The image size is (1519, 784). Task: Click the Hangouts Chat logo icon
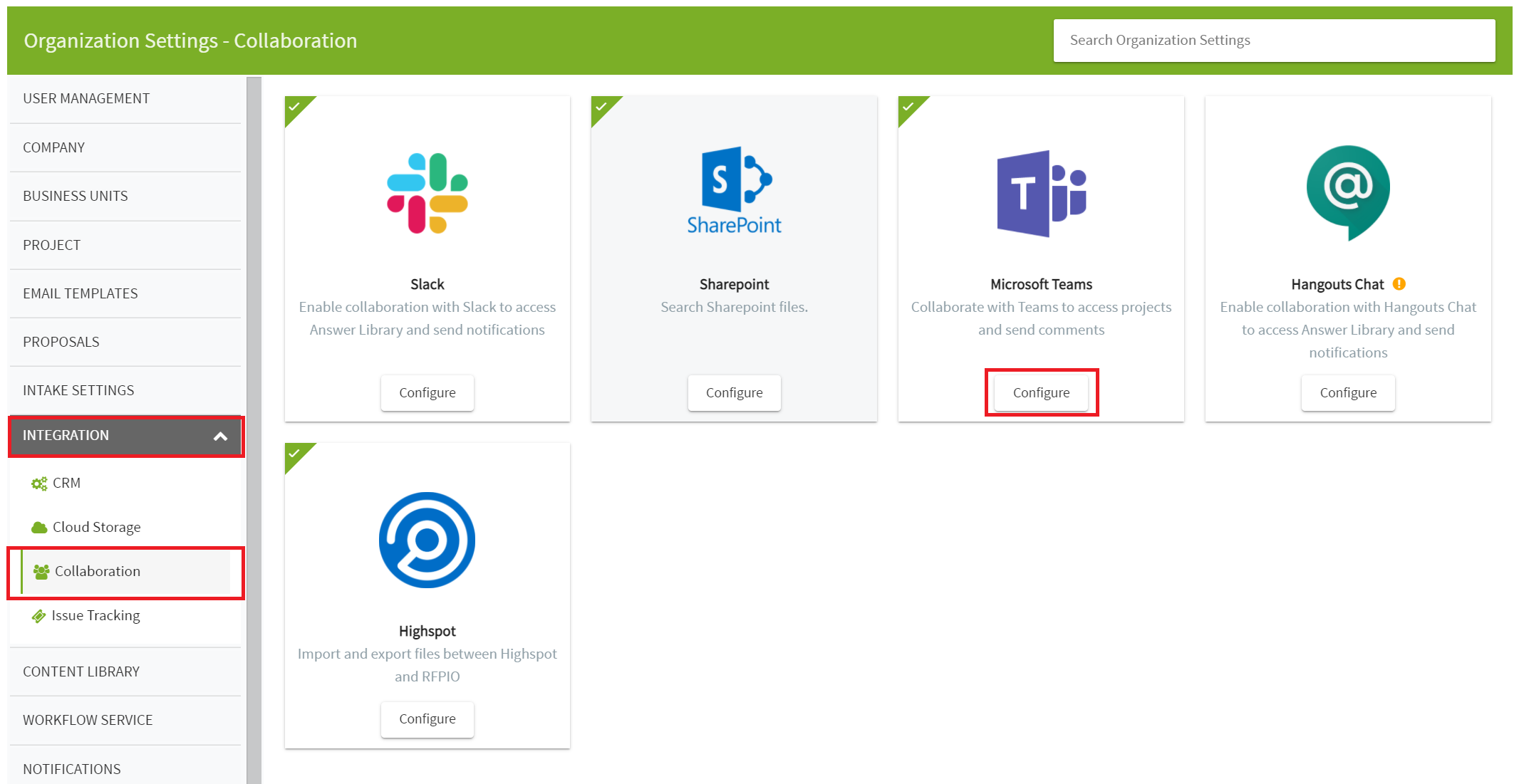(1348, 193)
